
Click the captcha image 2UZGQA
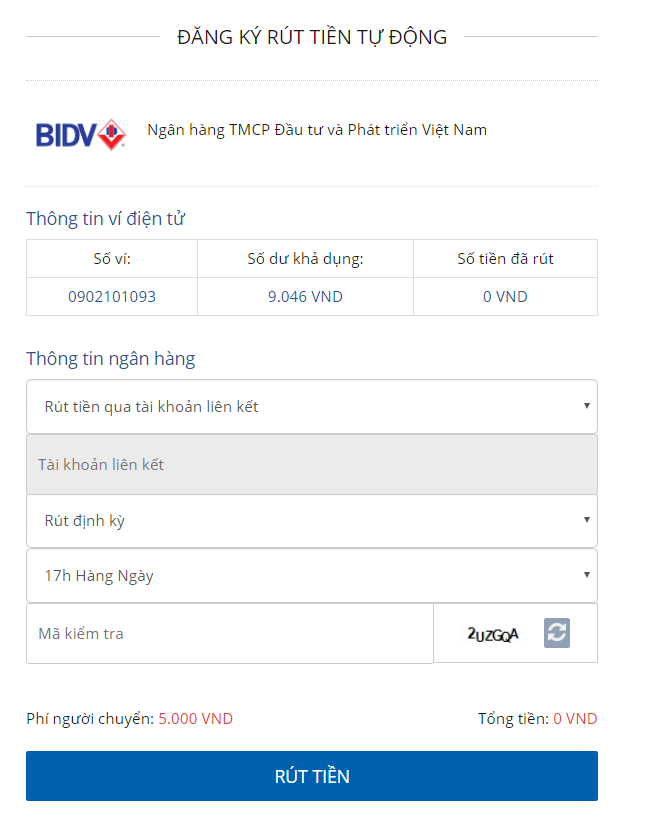coord(493,633)
